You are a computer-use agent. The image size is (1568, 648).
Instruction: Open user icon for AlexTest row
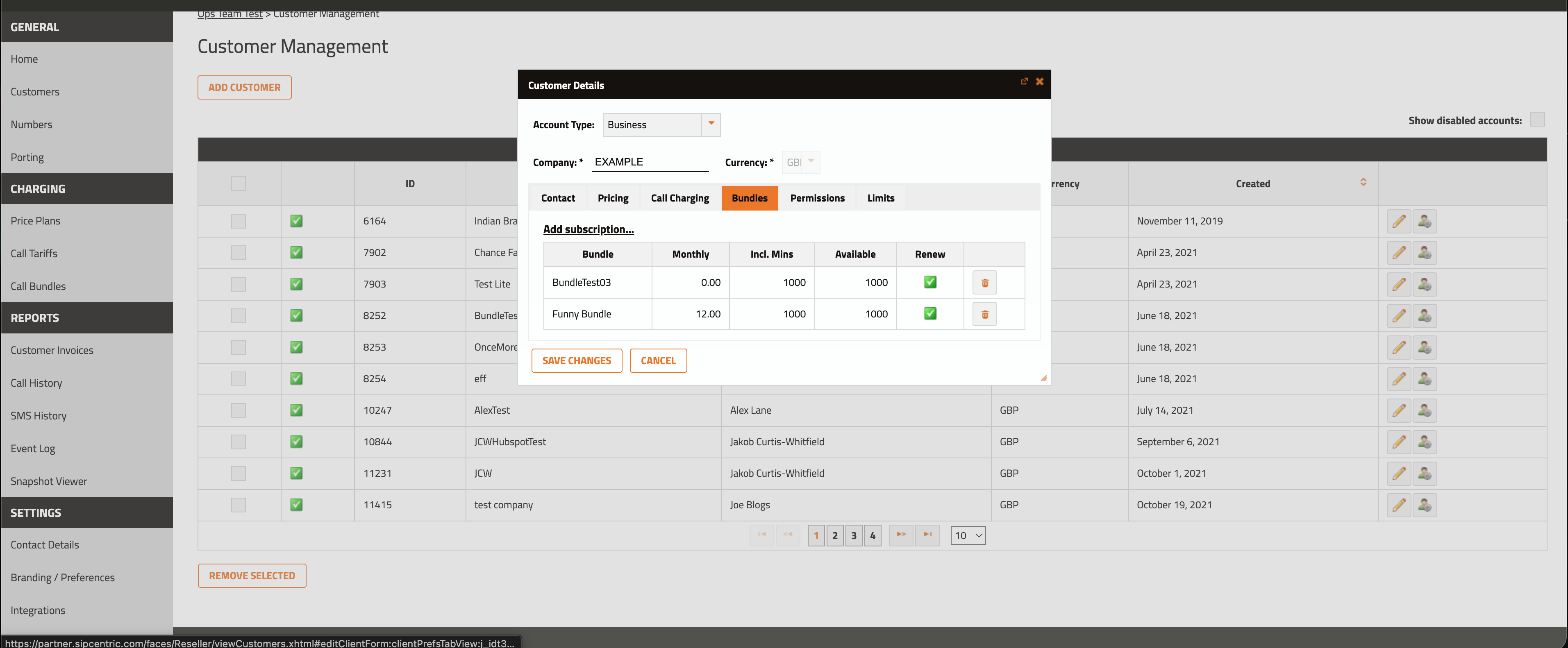click(x=1424, y=411)
